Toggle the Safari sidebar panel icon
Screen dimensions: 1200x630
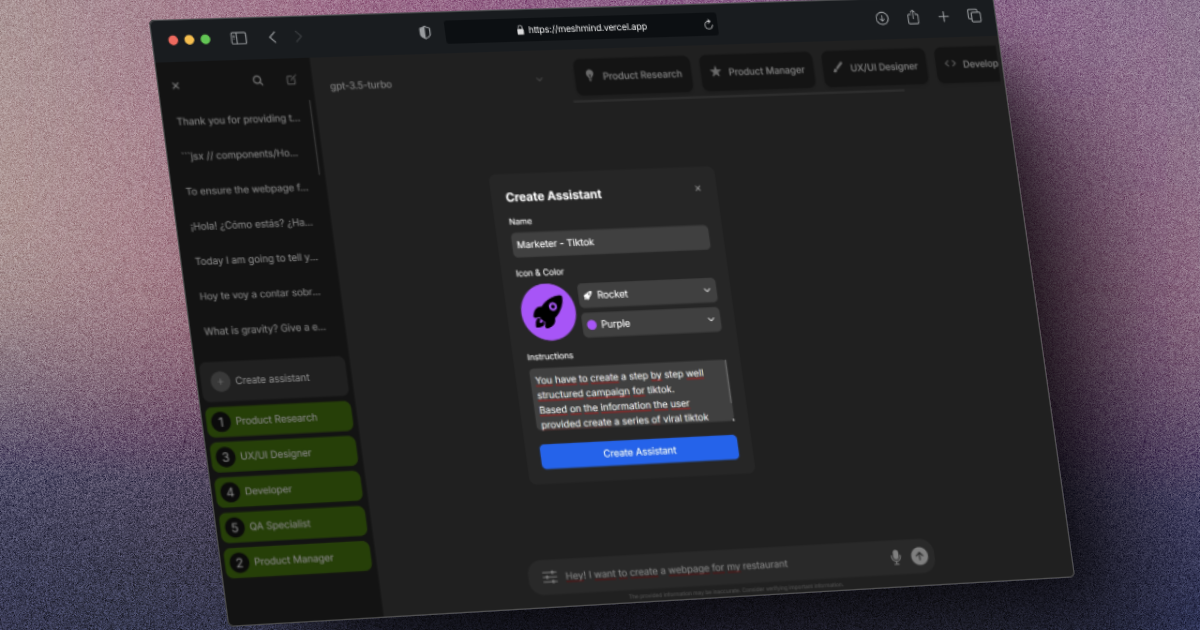(x=239, y=38)
